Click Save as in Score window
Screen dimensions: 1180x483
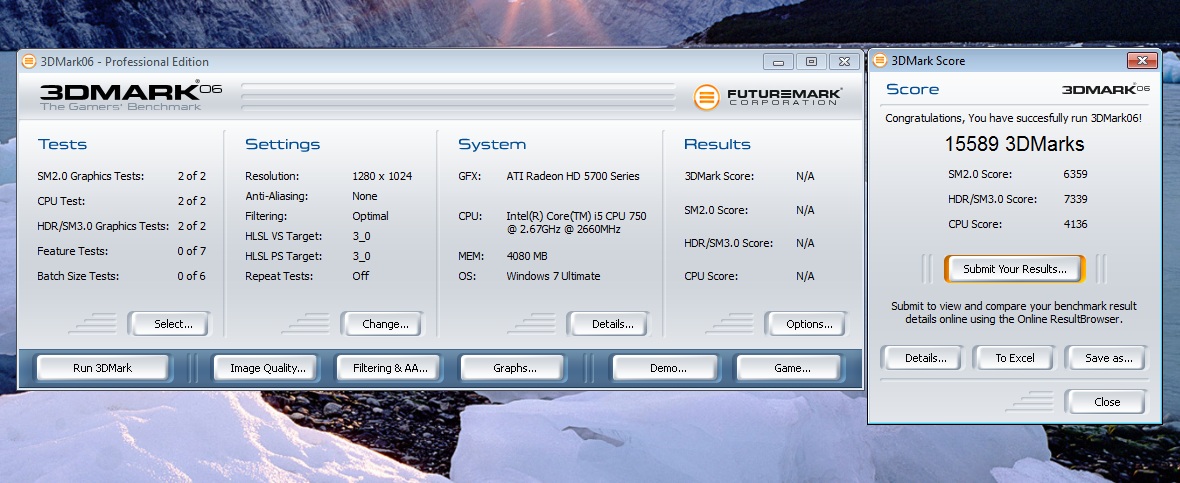tap(1106, 358)
